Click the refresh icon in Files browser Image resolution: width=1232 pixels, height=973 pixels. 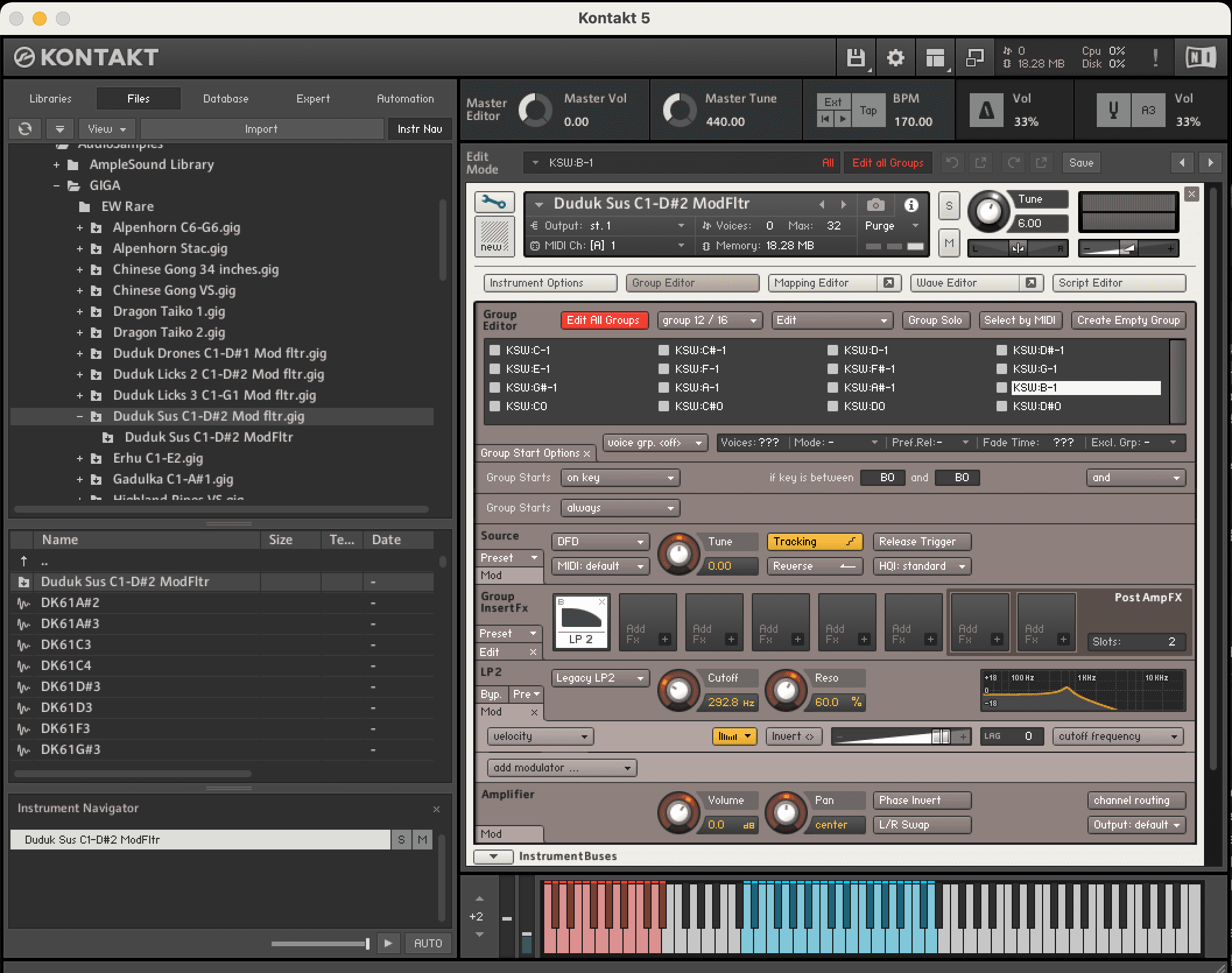pyautogui.click(x=25, y=129)
